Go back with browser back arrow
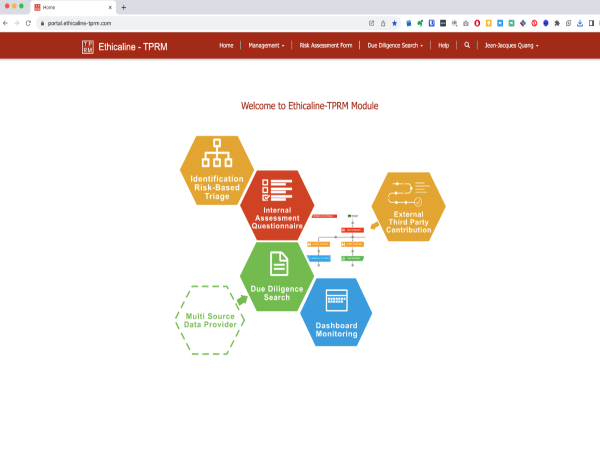 click(x=5, y=23)
